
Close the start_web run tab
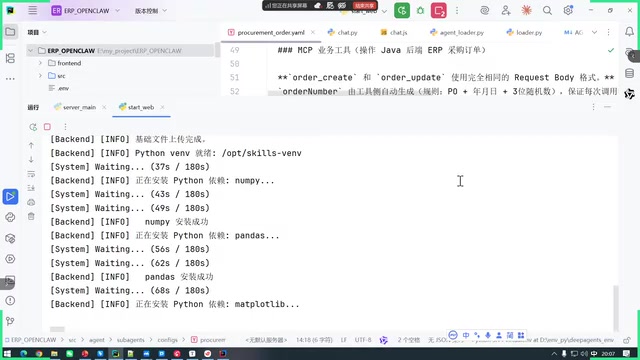coord(162,107)
